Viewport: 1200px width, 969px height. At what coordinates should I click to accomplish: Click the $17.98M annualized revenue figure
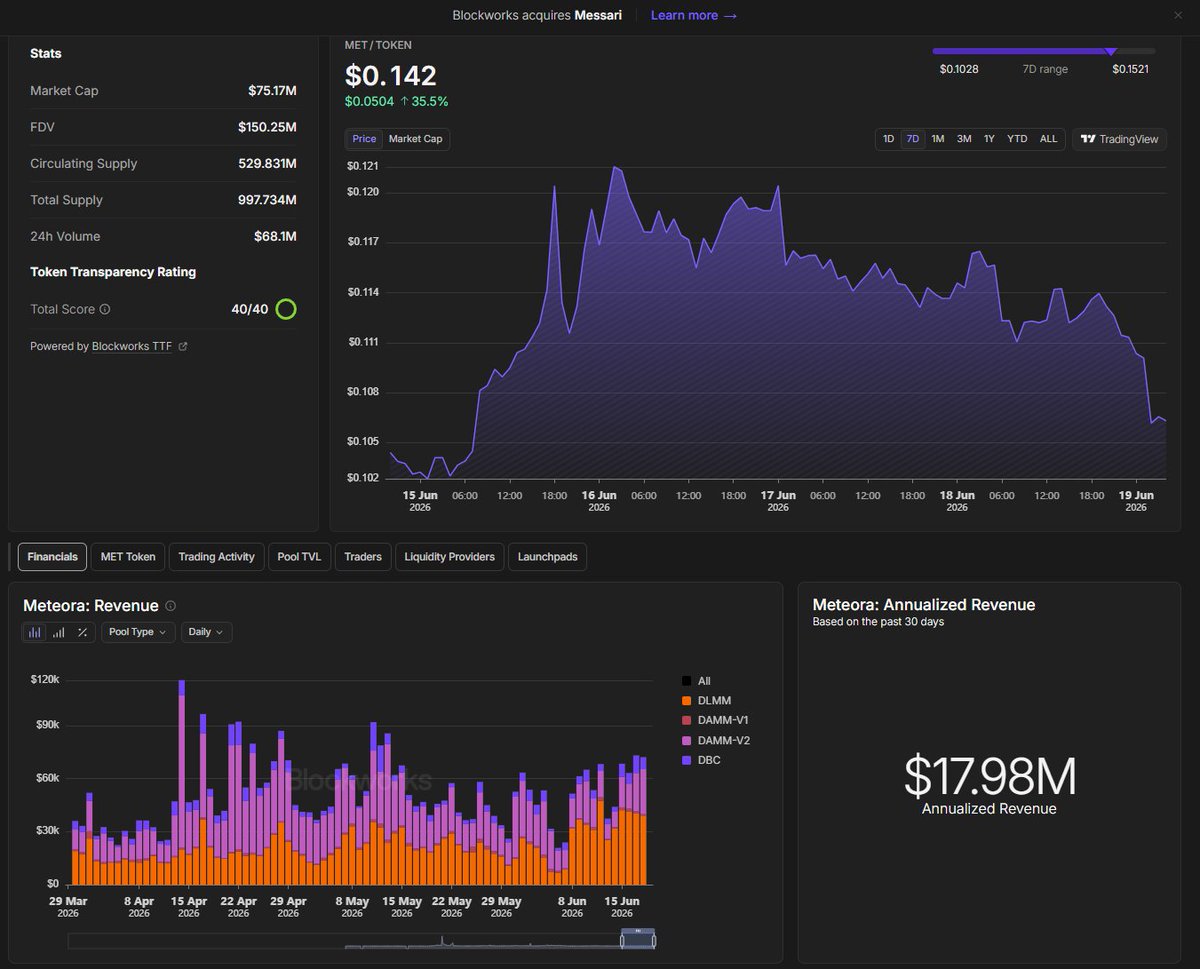click(x=989, y=776)
